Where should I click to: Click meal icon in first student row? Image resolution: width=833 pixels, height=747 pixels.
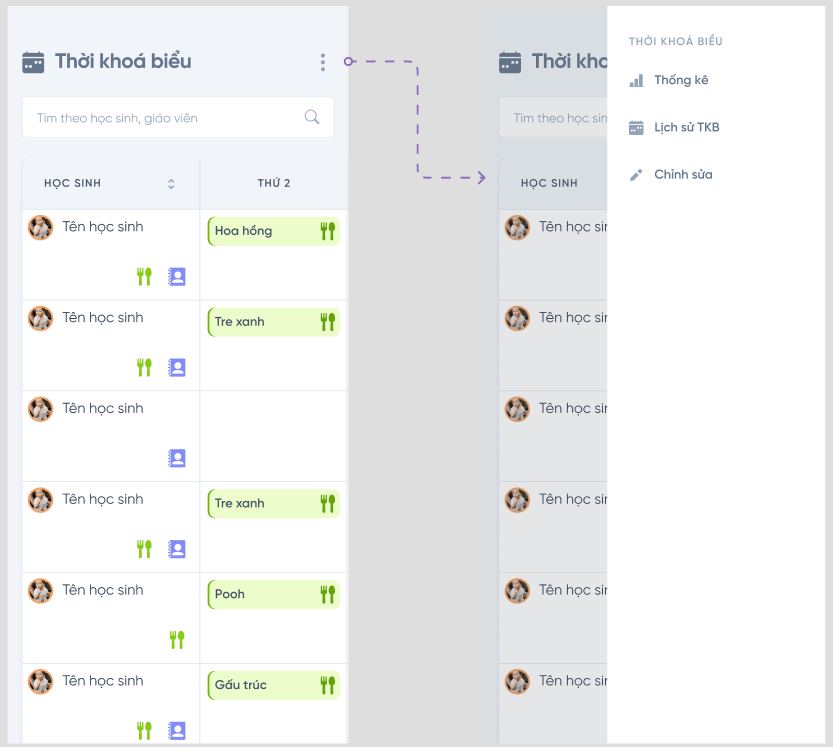(144, 277)
